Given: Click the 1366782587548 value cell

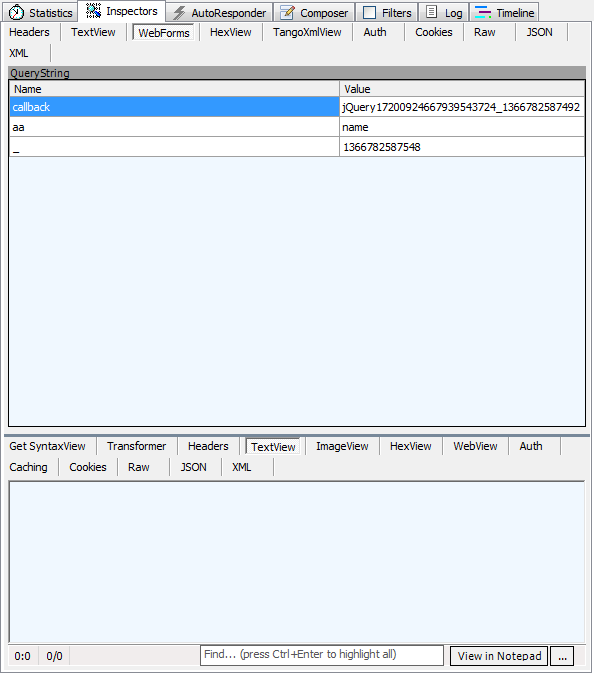Looking at the screenshot, I should (462, 147).
